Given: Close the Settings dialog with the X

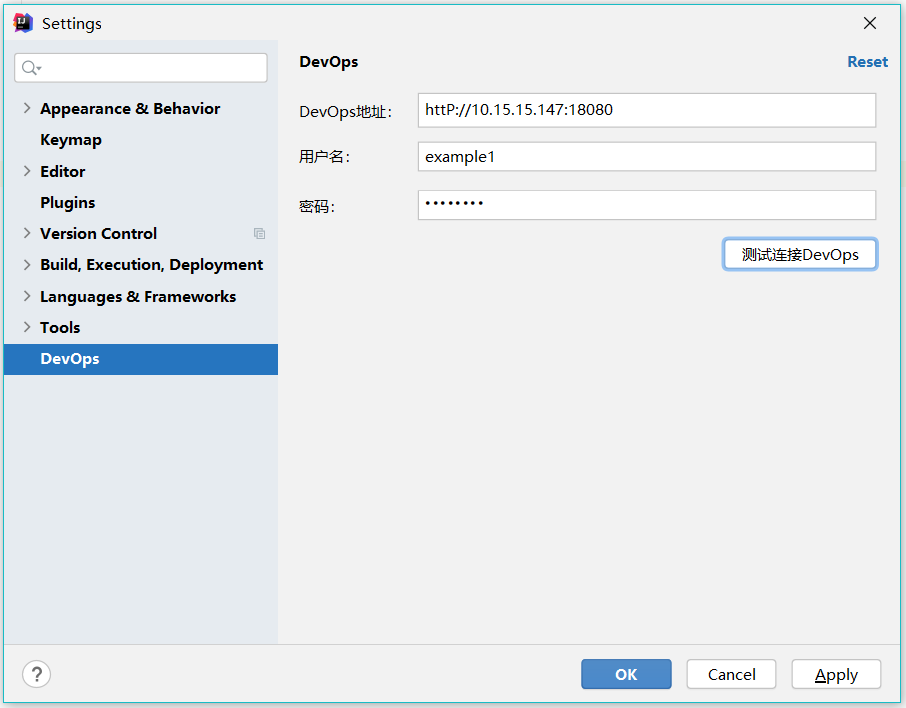Looking at the screenshot, I should (870, 23).
